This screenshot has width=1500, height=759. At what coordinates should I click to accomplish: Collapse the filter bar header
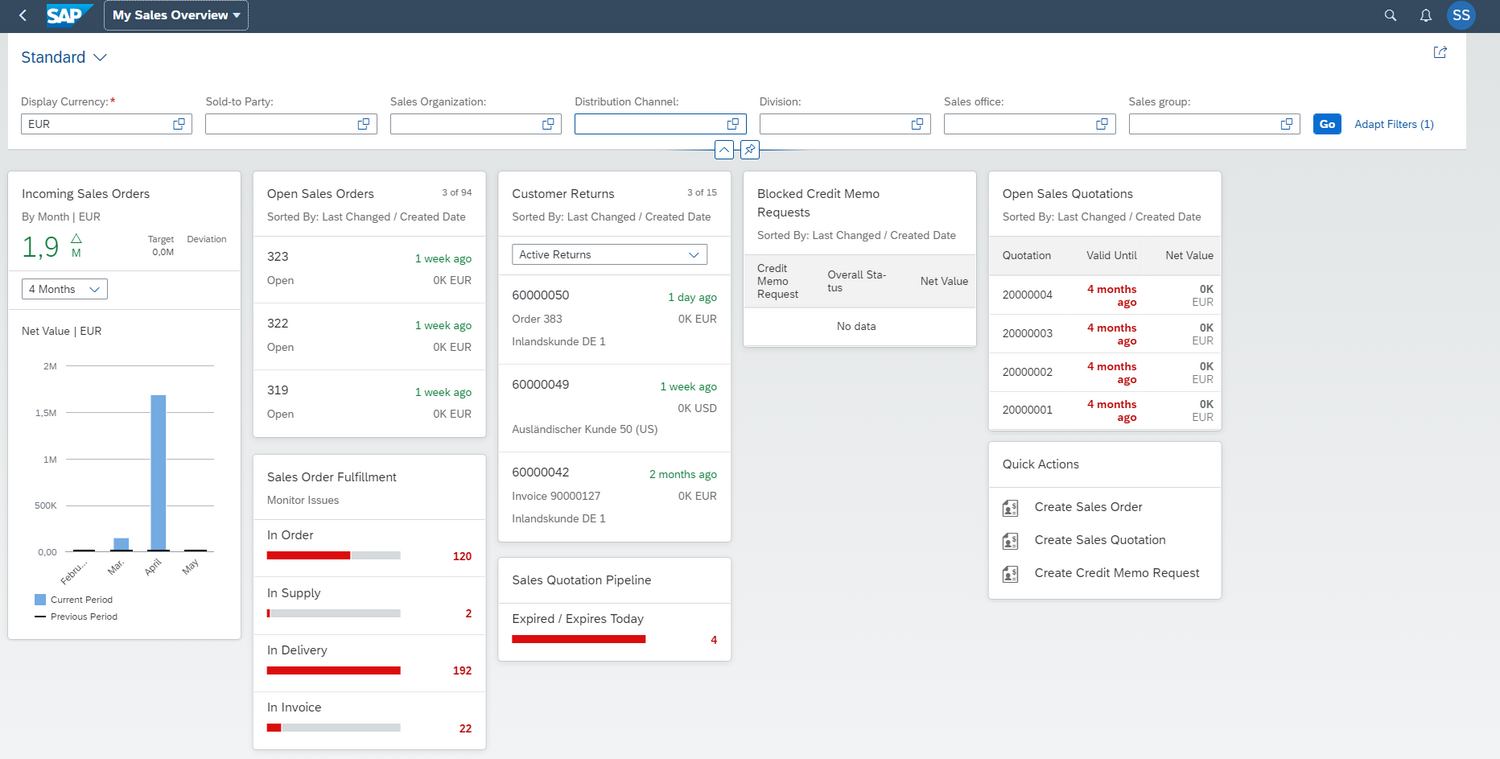[725, 150]
